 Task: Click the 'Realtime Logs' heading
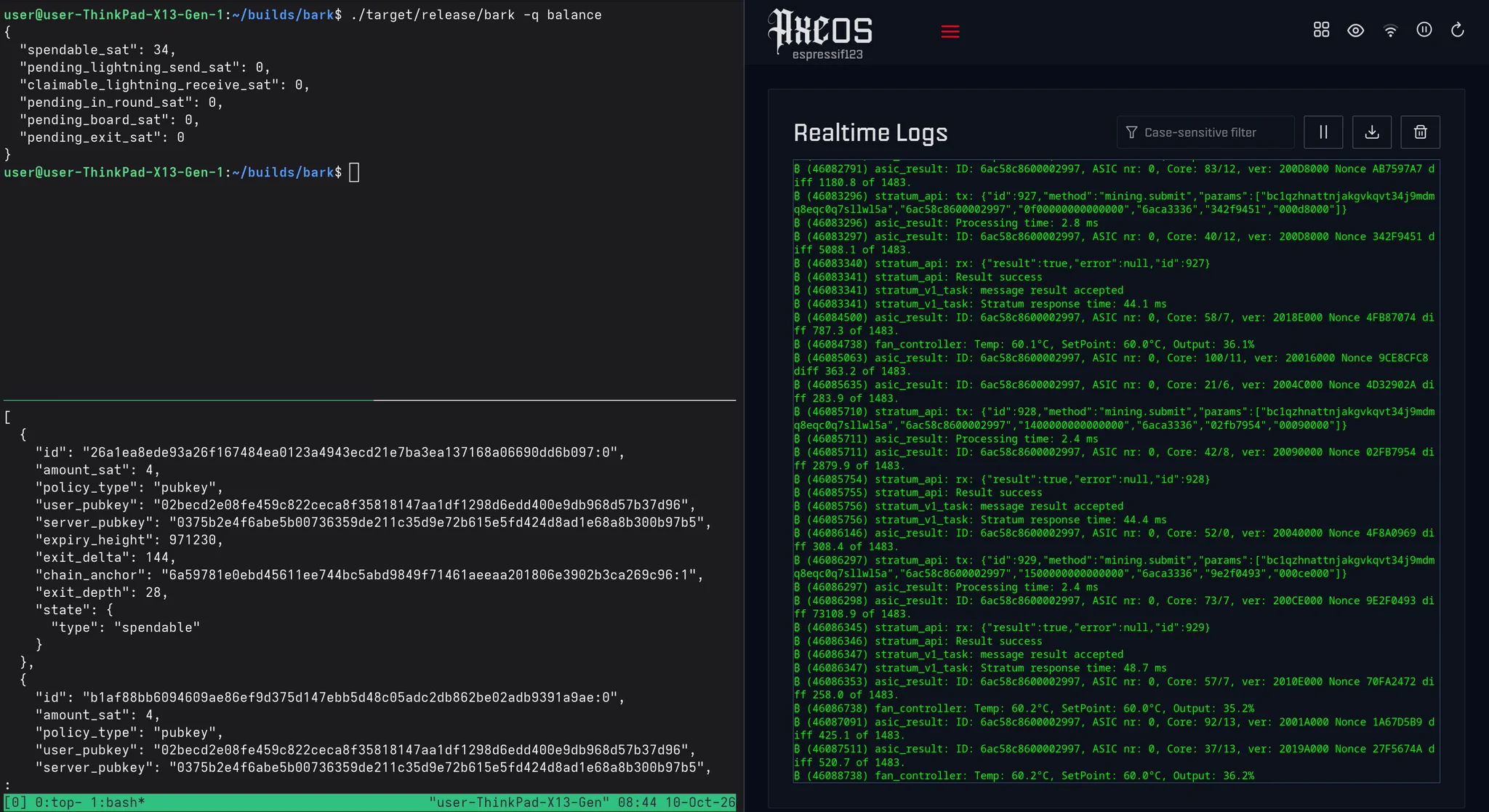click(870, 132)
